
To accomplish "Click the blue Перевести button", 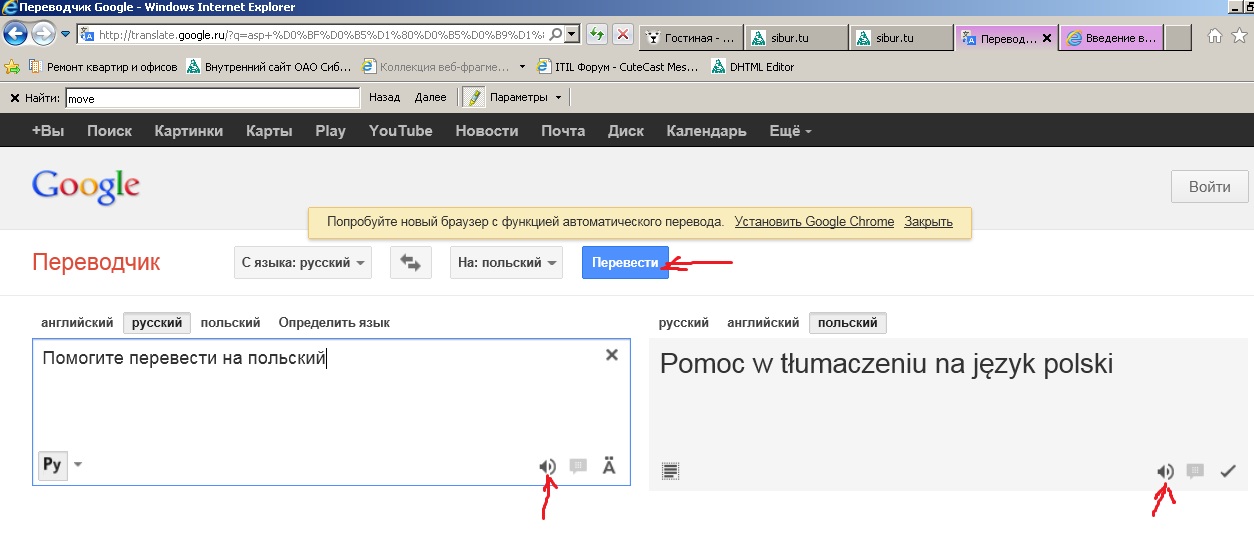I will click(625, 263).
